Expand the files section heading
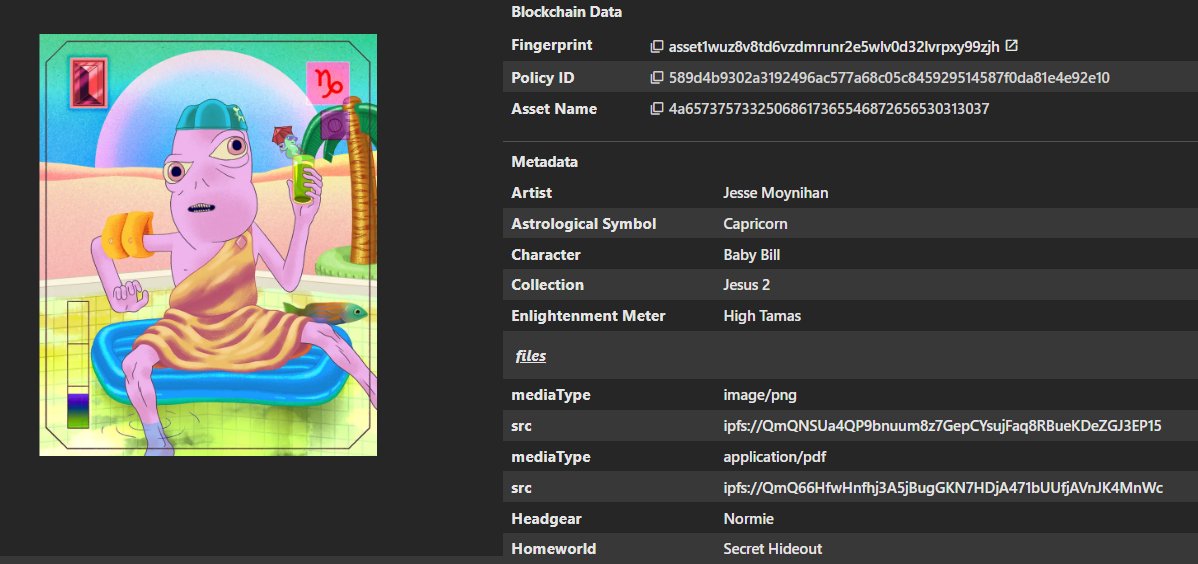This screenshot has height=564, width=1198. point(530,356)
